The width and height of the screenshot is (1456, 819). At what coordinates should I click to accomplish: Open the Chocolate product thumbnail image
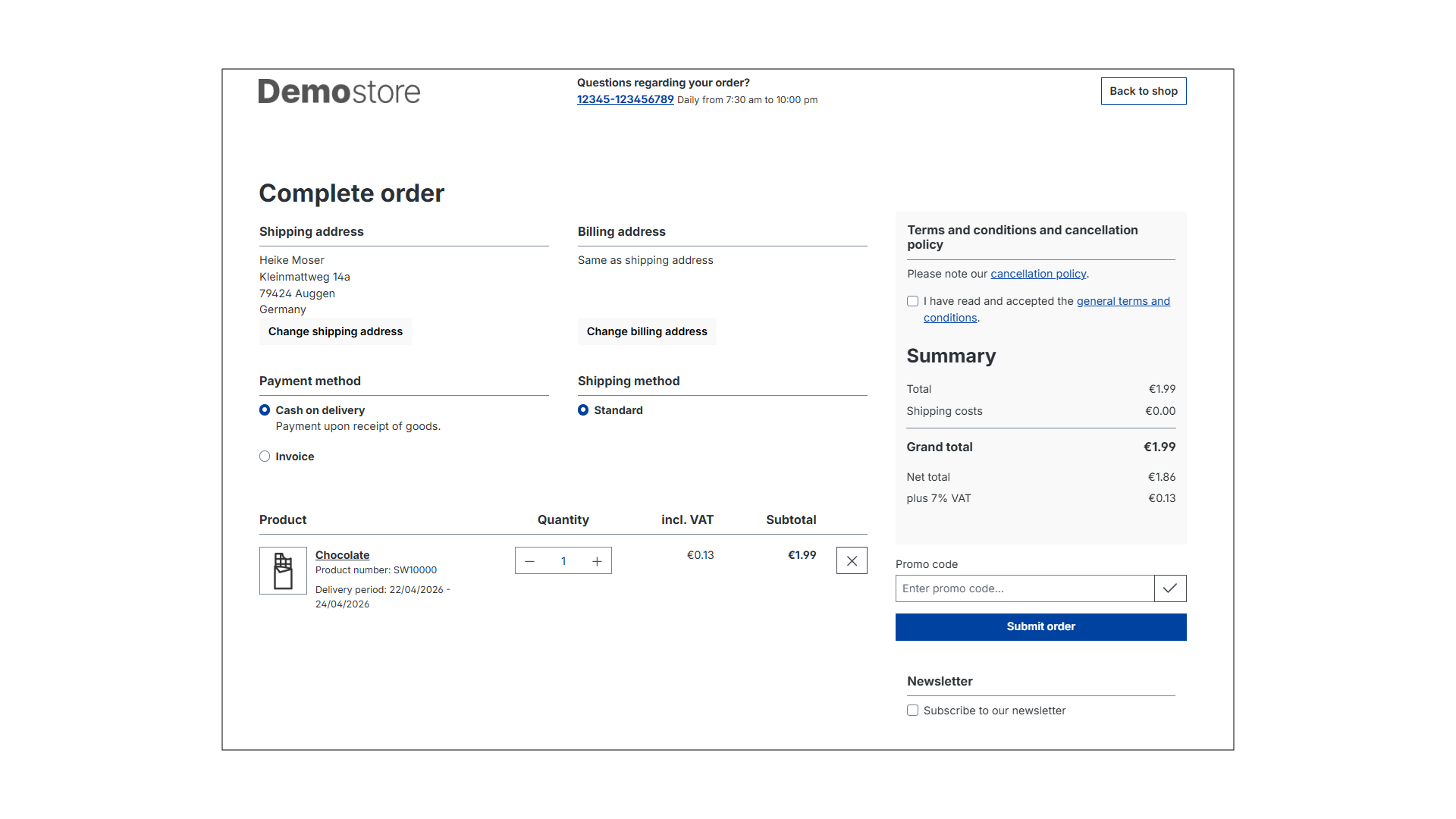pos(282,570)
